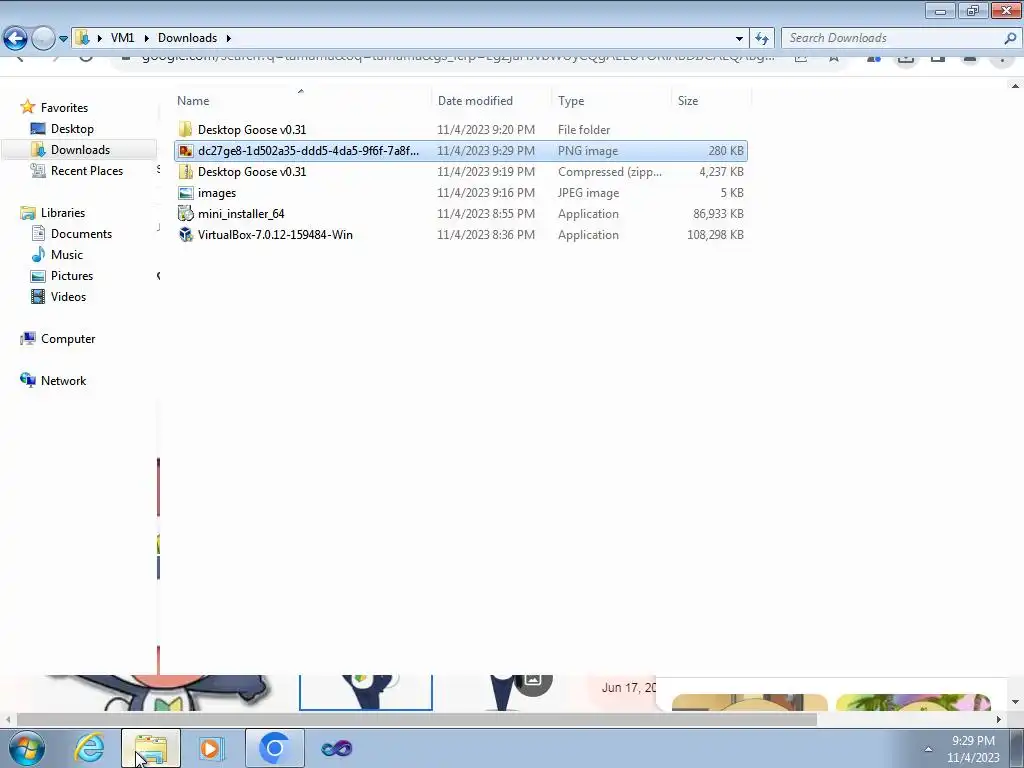Open Downloads under Favorites
The height and width of the screenshot is (768, 1024).
tap(80, 150)
